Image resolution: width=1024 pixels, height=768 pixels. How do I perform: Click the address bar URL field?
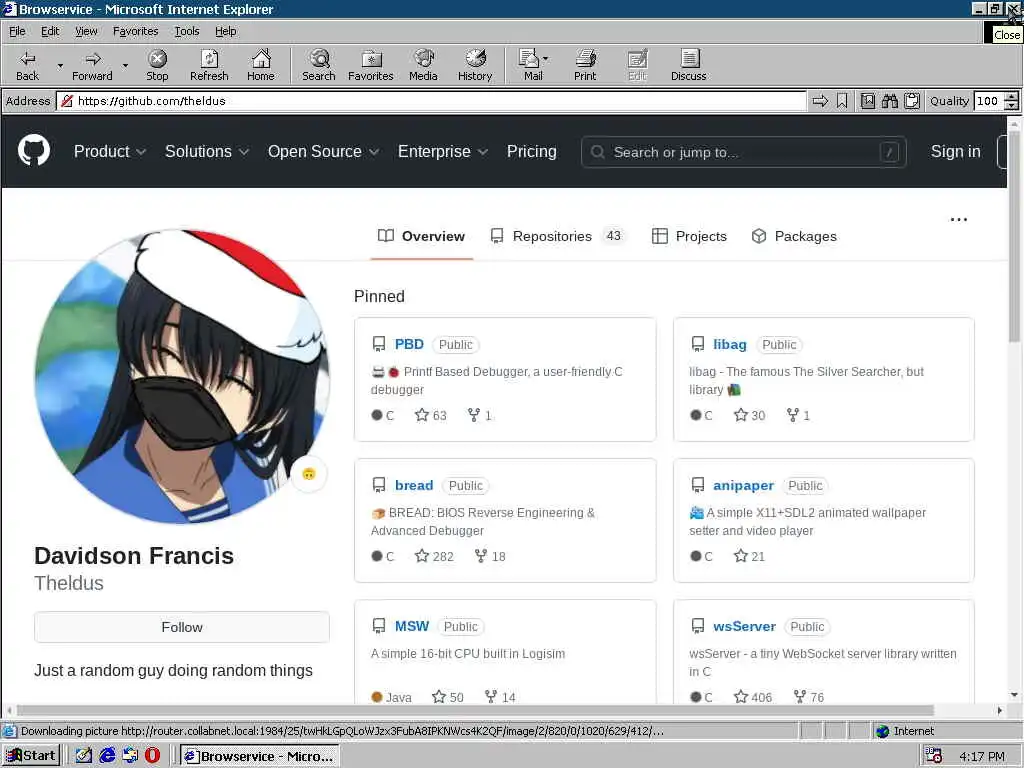tap(432, 101)
